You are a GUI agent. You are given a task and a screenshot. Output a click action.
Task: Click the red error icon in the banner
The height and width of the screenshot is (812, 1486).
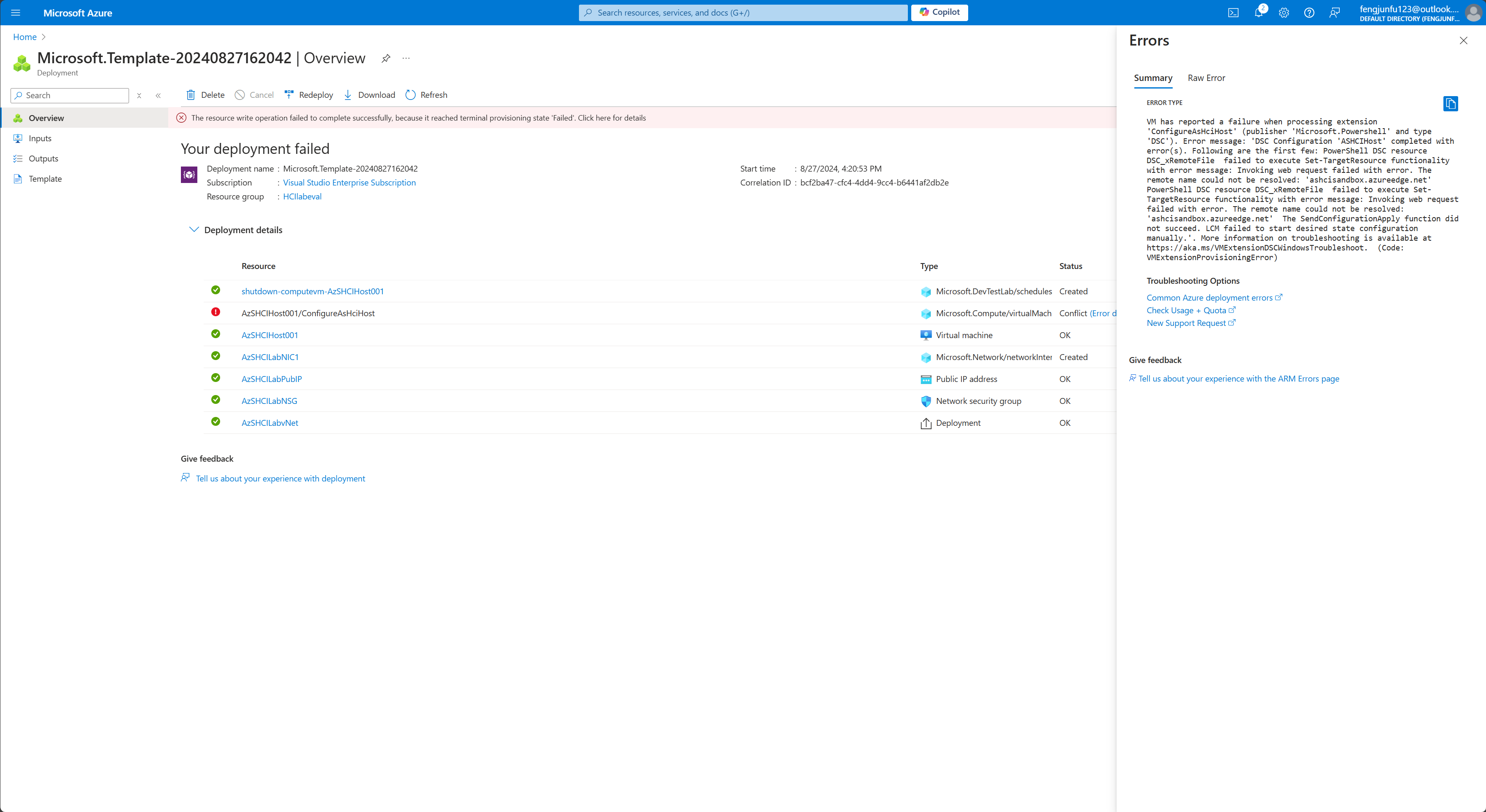181,118
